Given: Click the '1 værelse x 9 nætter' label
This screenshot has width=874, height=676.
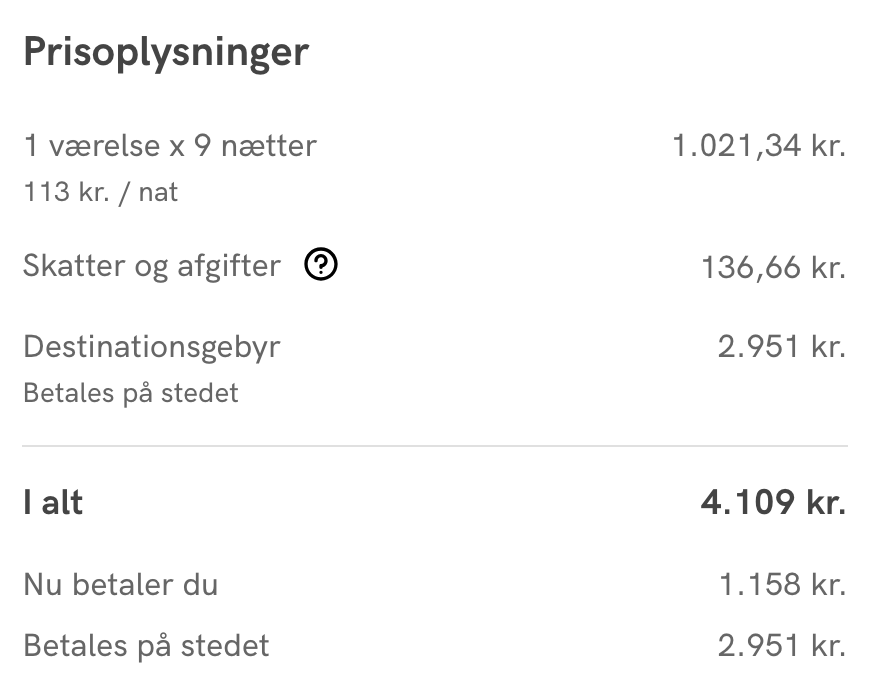Looking at the screenshot, I should (x=170, y=146).
